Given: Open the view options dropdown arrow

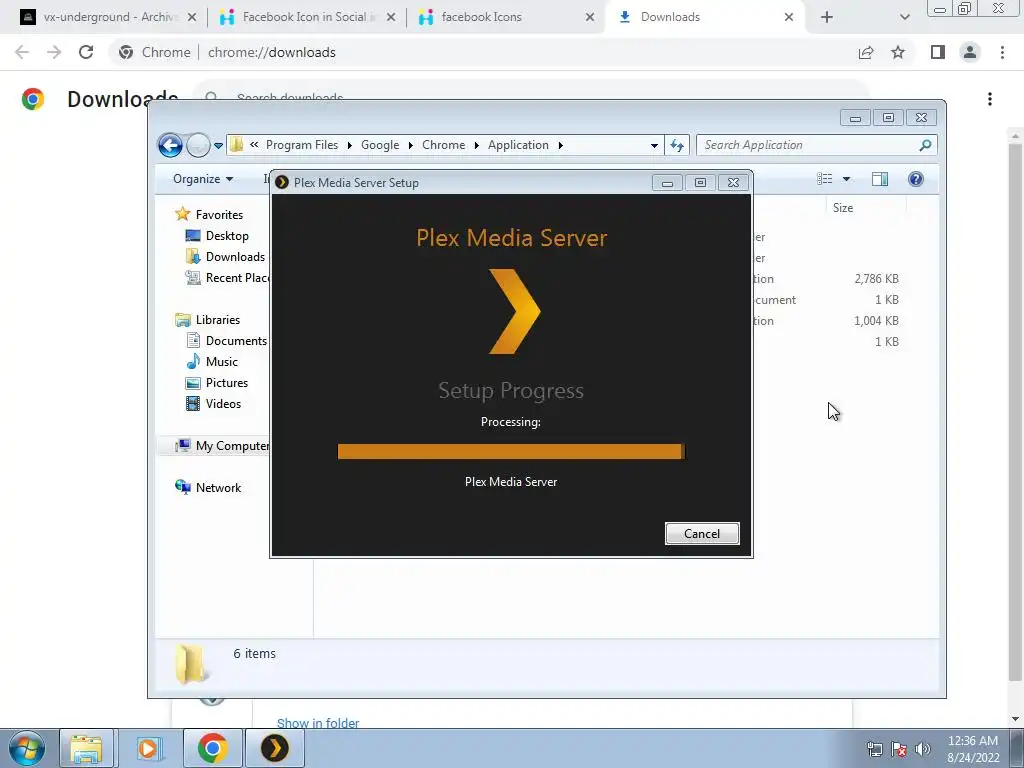Looking at the screenshot, I should pos(846,179).
